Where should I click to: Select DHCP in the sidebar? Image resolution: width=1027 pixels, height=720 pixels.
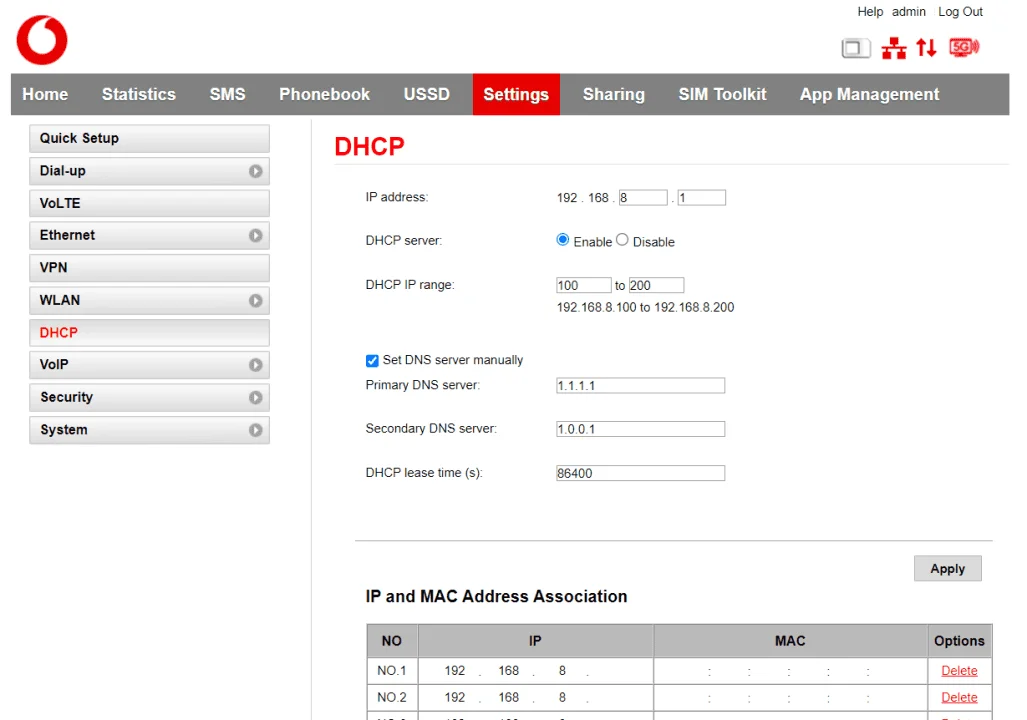click(x=149, y=333)
